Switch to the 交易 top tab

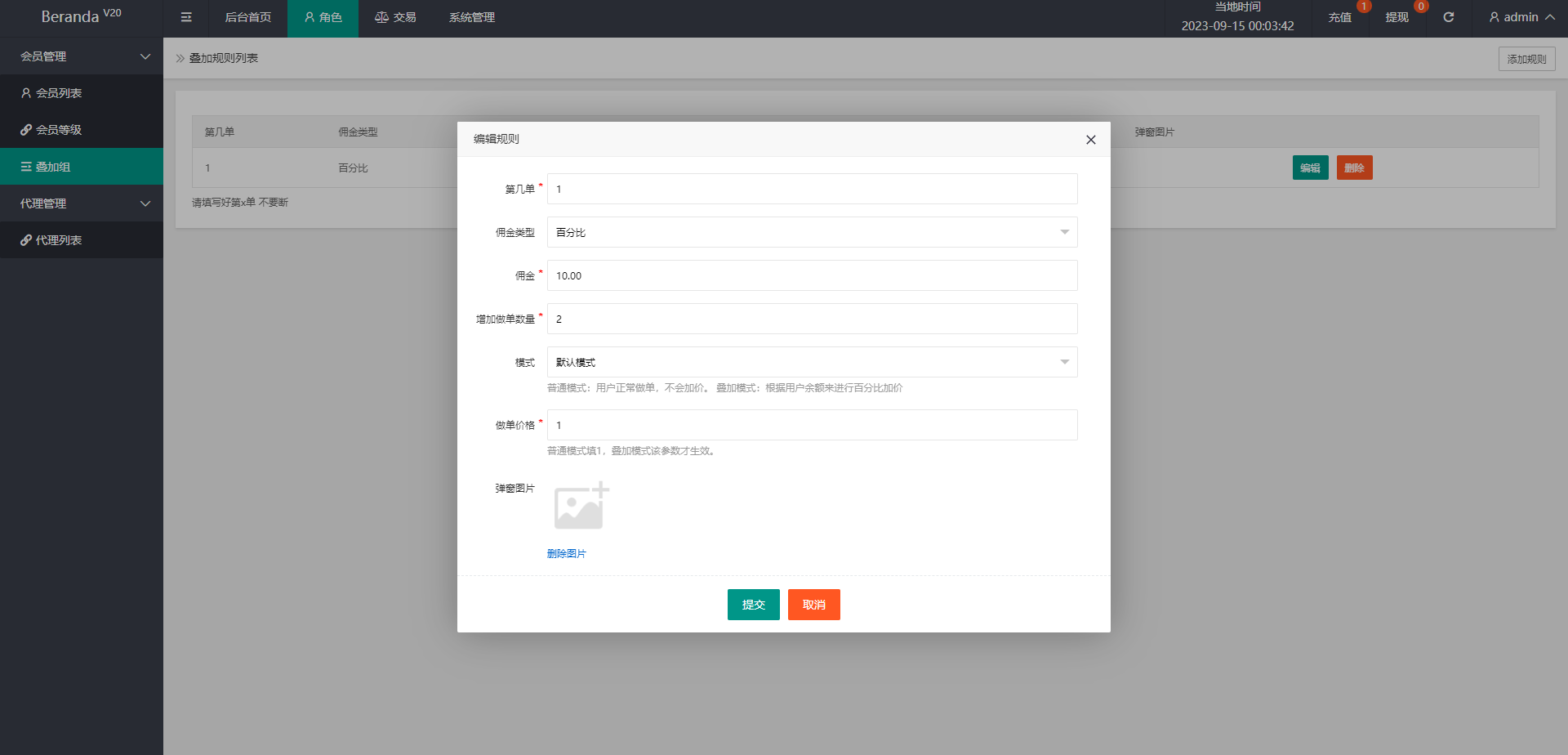click(x=395, y=17)
